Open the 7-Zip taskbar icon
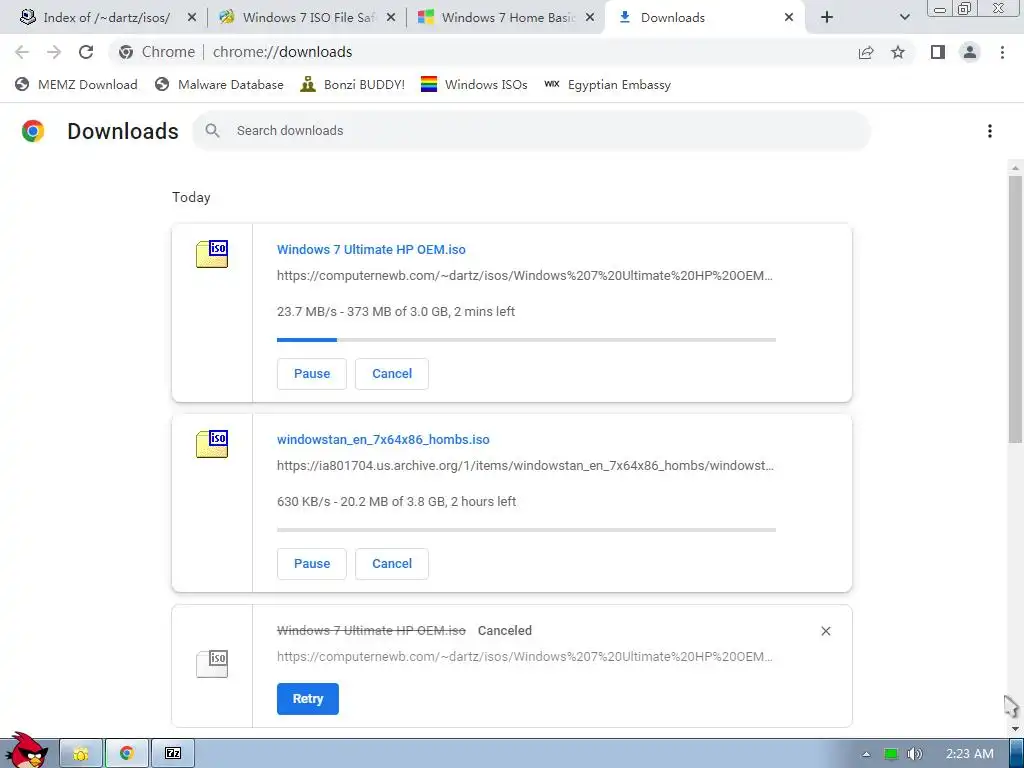The height and width of the screenshot is (768, 1024). (x=172, y=754)
